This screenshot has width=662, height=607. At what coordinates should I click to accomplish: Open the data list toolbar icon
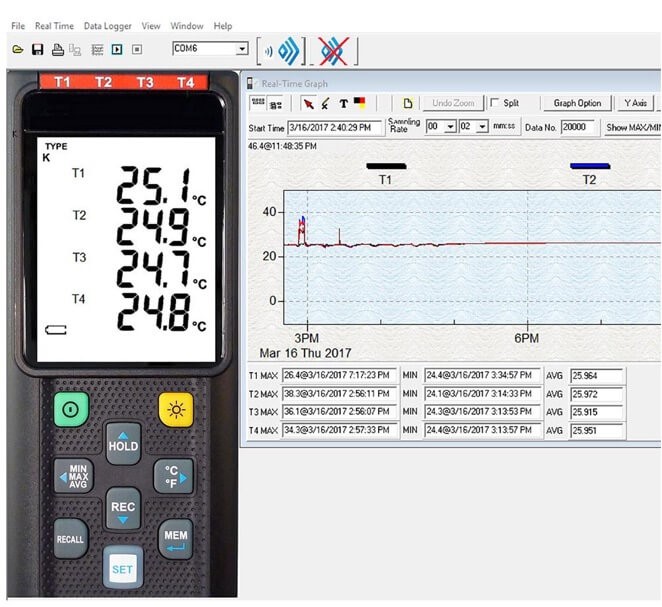pyautogui.click(x=97, y=50)
